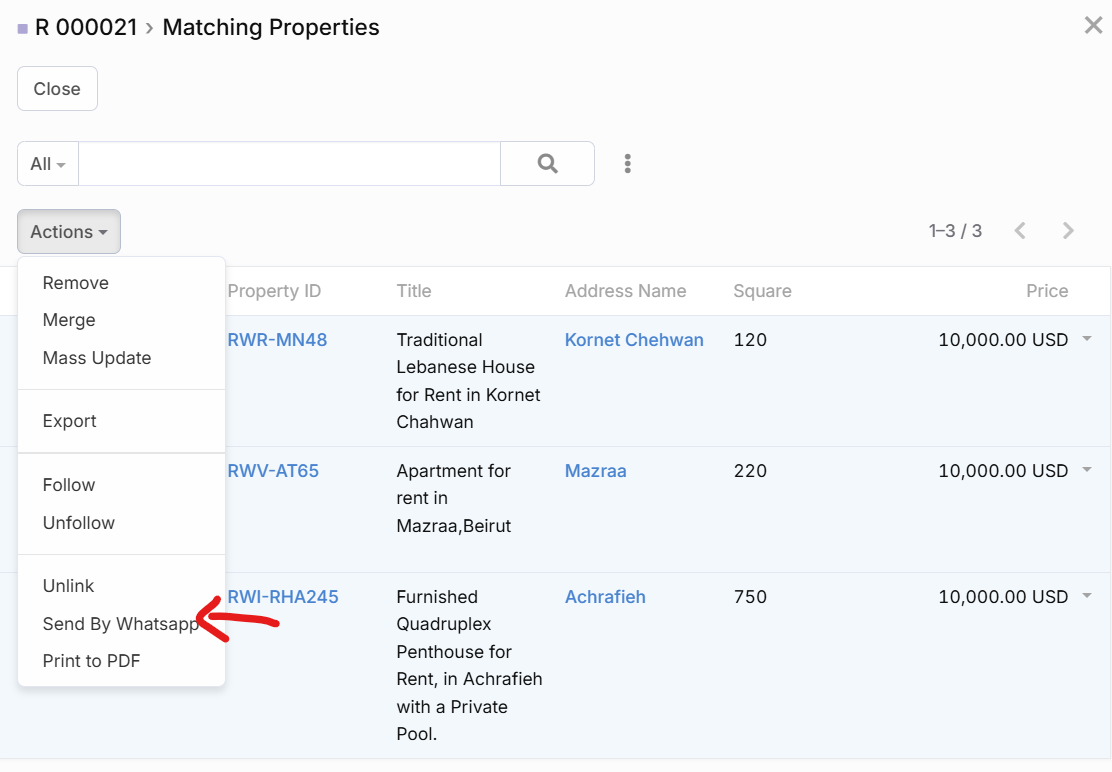The height and width of the screenshot is (772, 1112).
Task: Open the three-dot options menu
Action: point(627,163)
